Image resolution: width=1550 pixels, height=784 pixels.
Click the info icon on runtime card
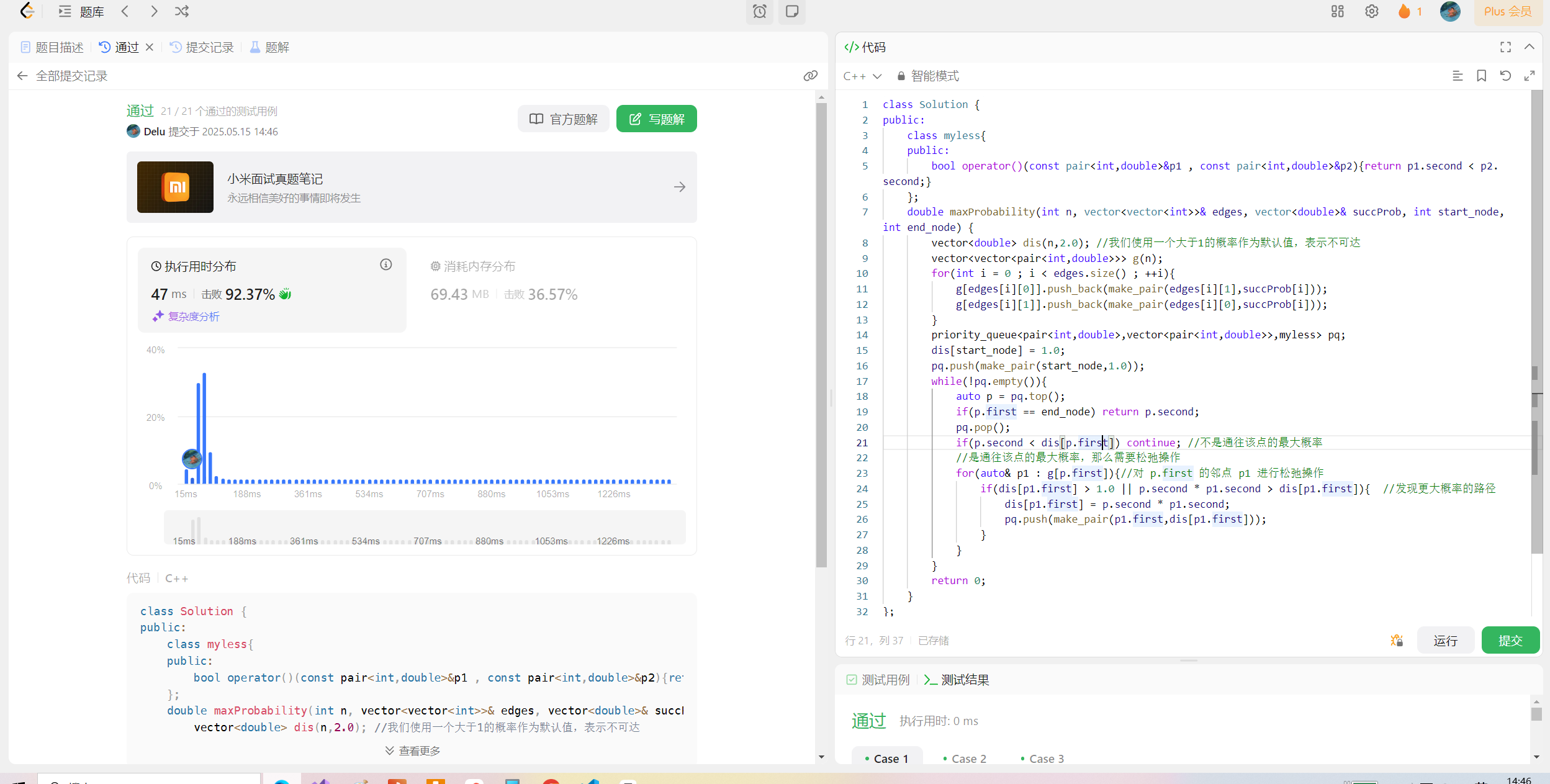pos(385,265)
